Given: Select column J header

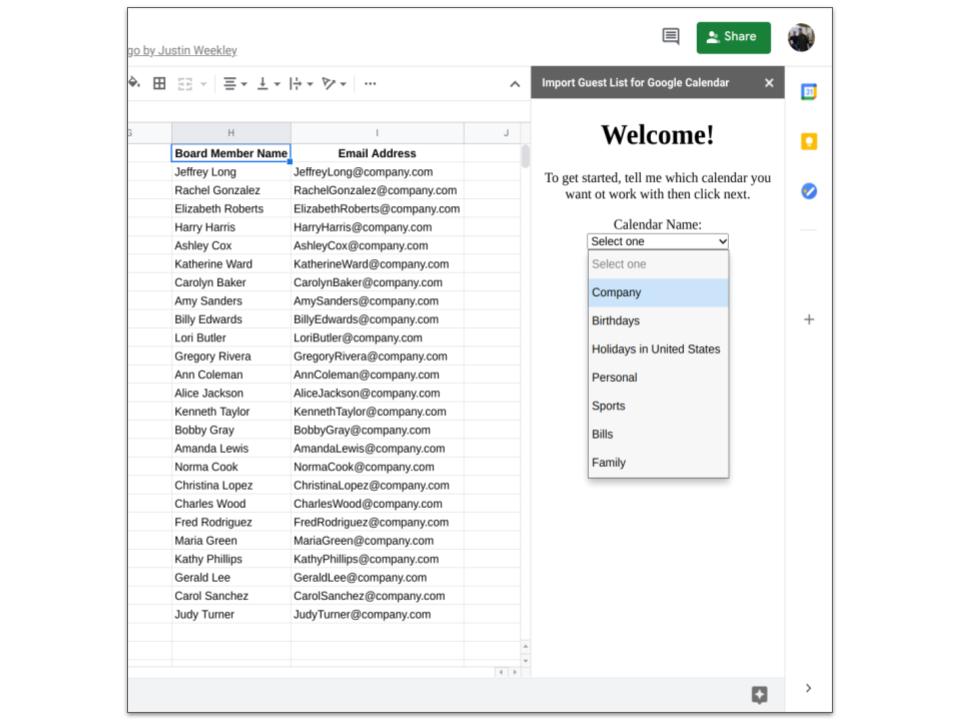Looking at the screenshot, I should point(492,133).
